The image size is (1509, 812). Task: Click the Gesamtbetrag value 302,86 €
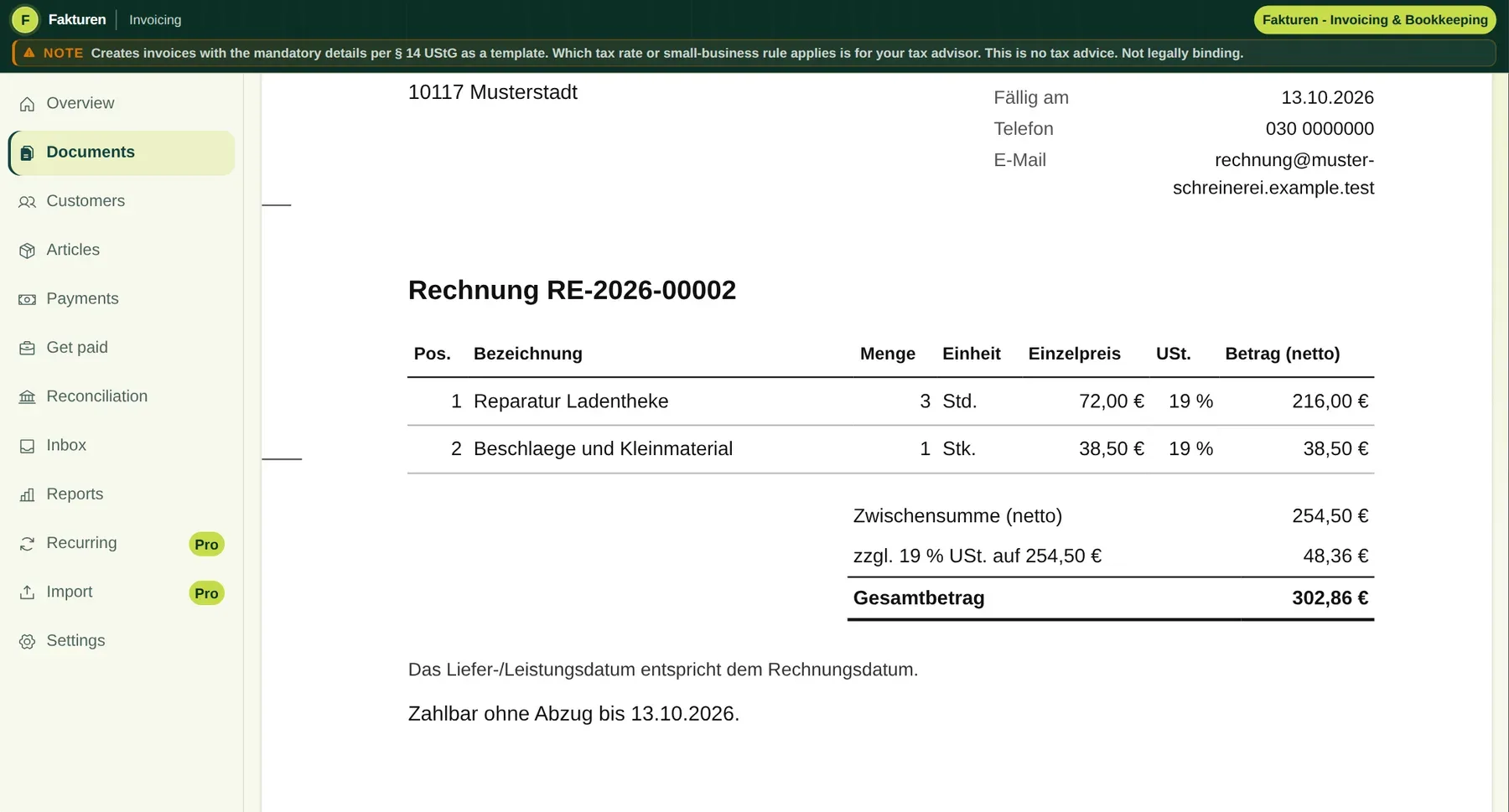[x=1330, y=598]
